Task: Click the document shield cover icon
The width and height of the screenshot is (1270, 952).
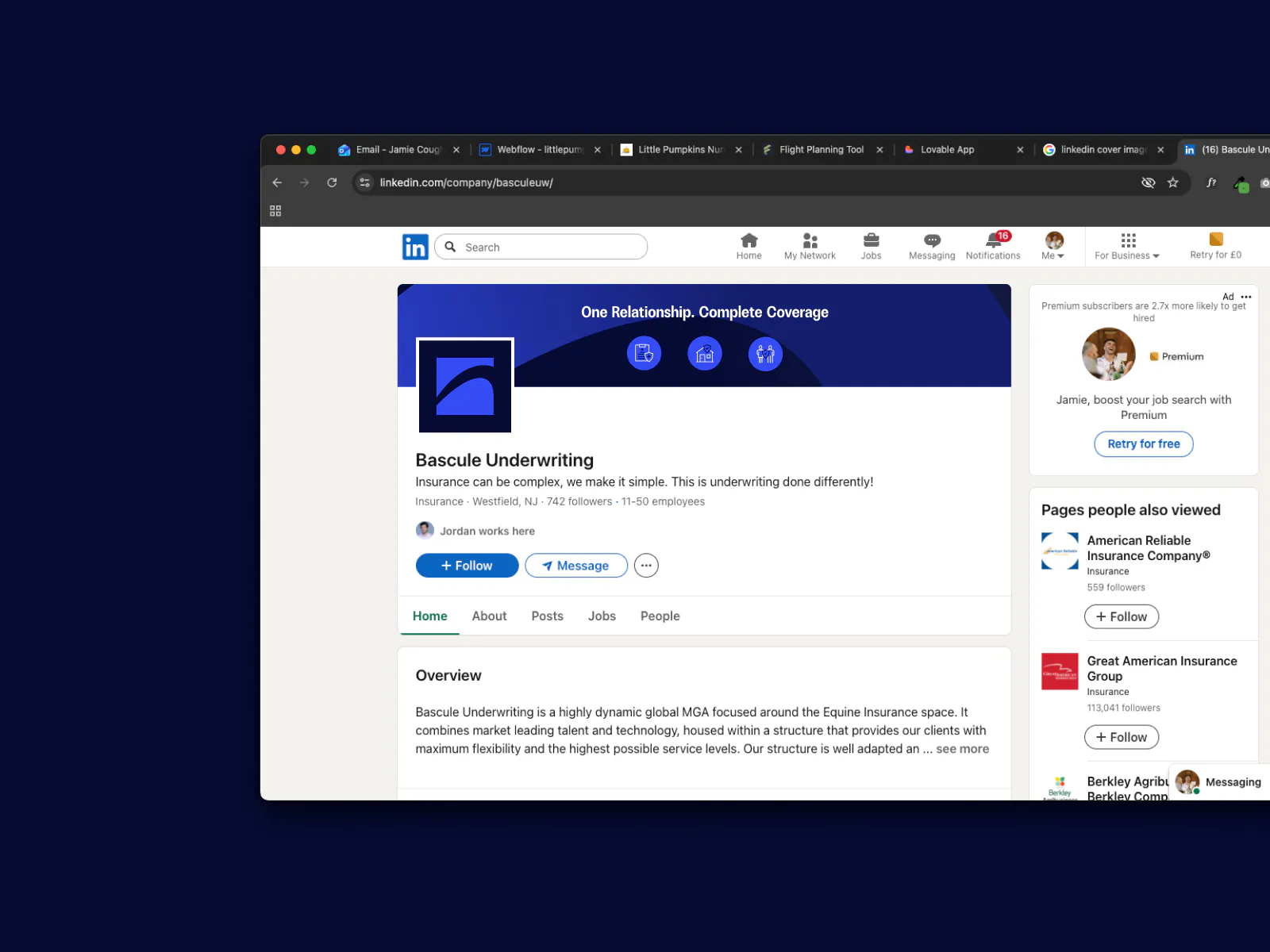Action: [644, 354]
